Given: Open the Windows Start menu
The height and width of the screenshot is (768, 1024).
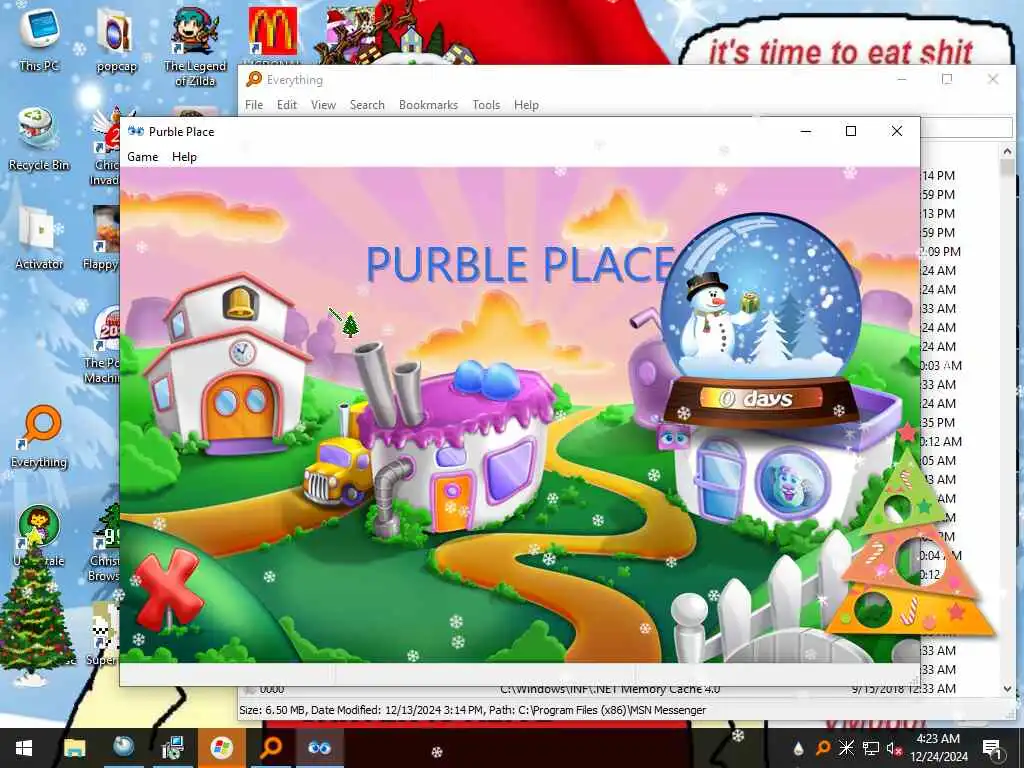Looking at the screenshot, I should (x=24, y=748).
